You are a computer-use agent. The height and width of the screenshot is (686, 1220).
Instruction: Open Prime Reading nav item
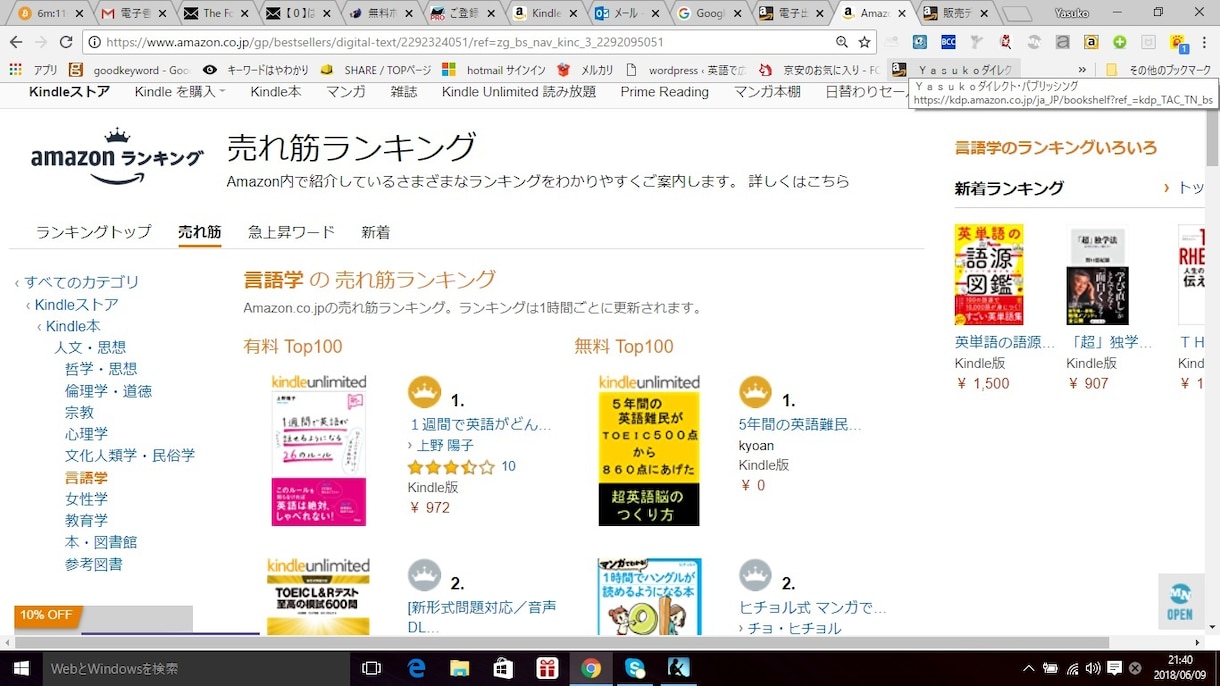tap(664, 91)
